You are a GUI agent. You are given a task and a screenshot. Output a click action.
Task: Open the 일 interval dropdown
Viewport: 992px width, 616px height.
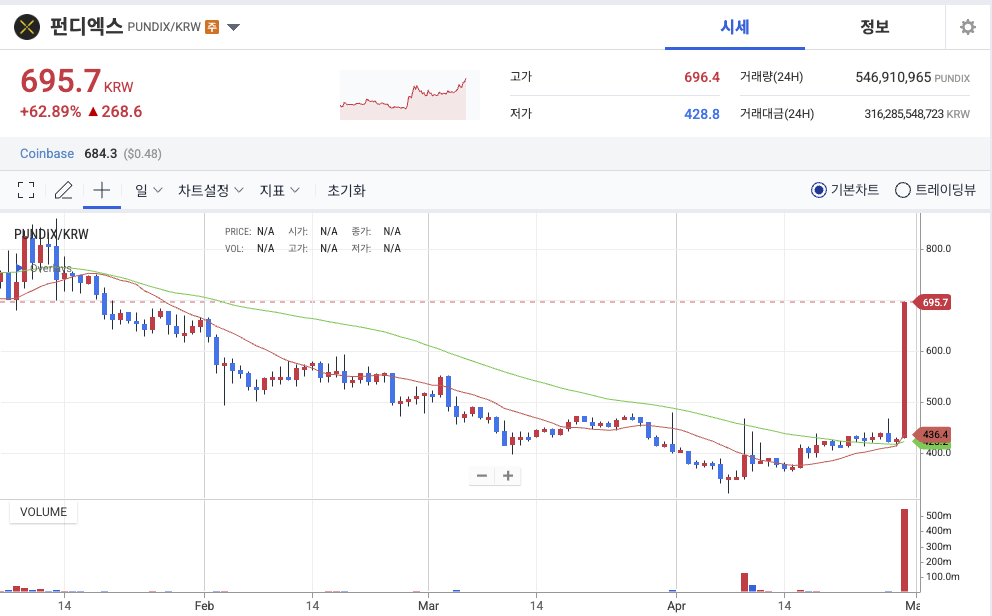[149, 190]
